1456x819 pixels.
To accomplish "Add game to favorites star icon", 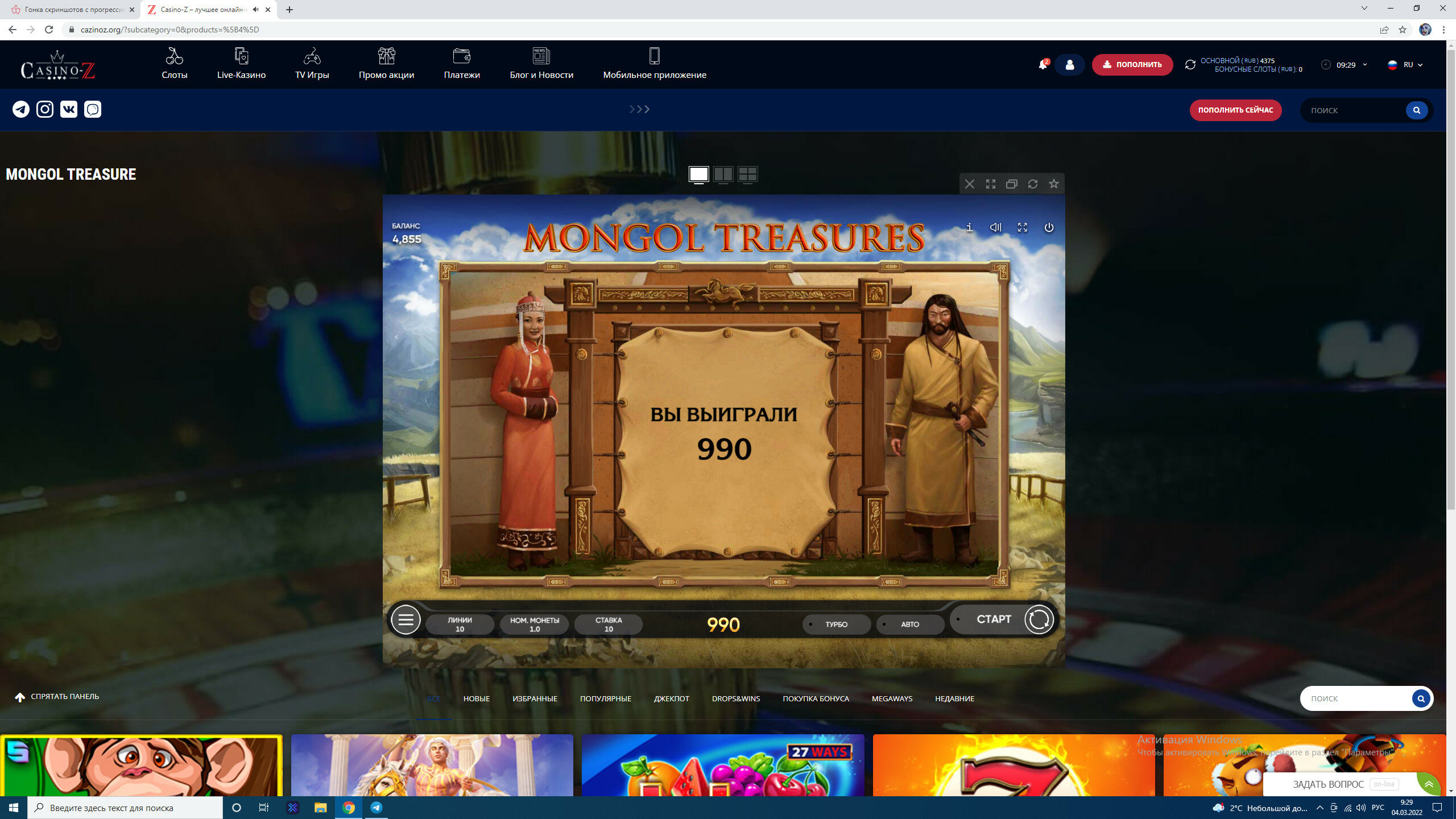I will (1054, 184).
